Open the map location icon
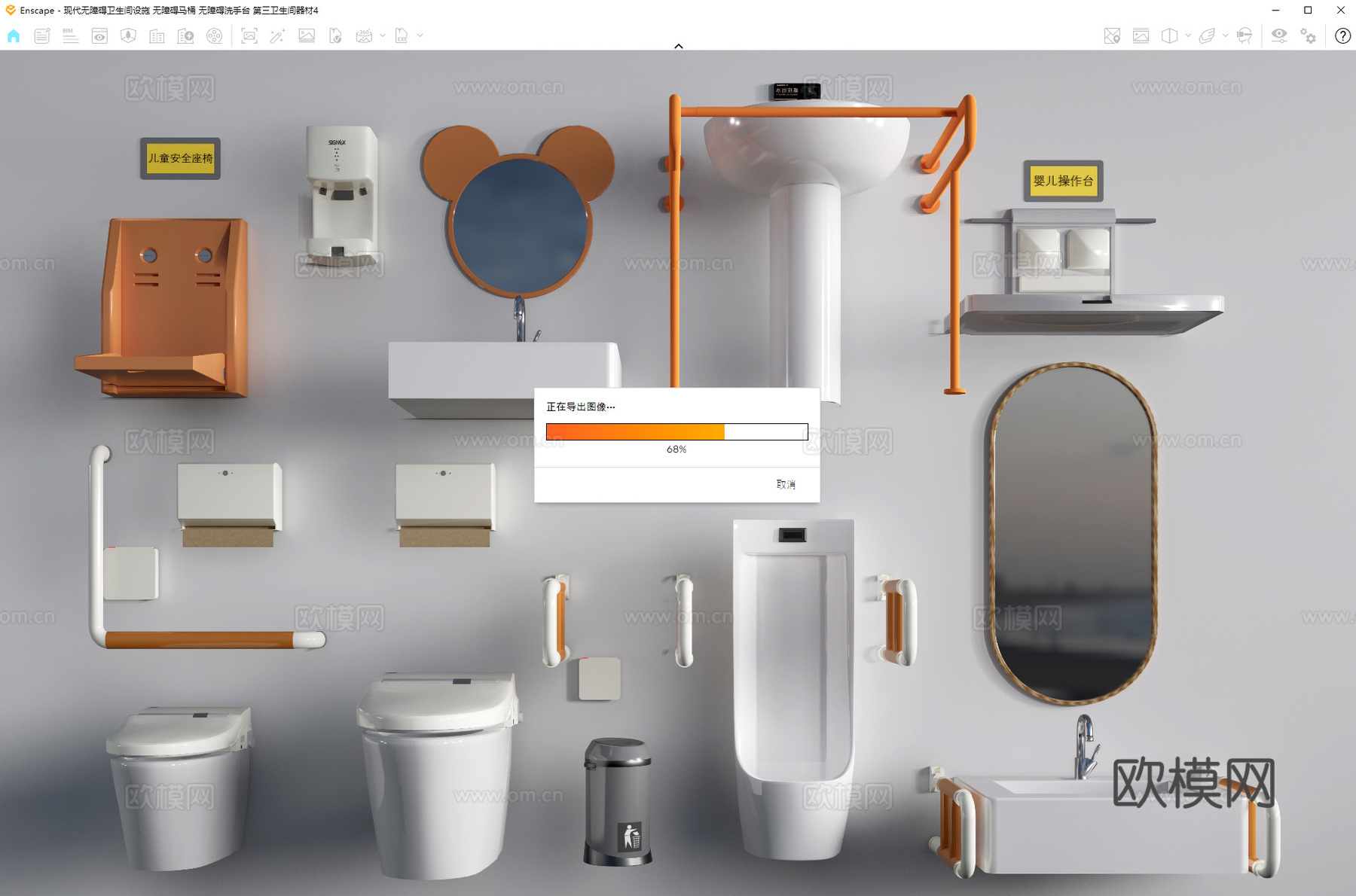1356x896 pixels. click(x=1112, y=35)
